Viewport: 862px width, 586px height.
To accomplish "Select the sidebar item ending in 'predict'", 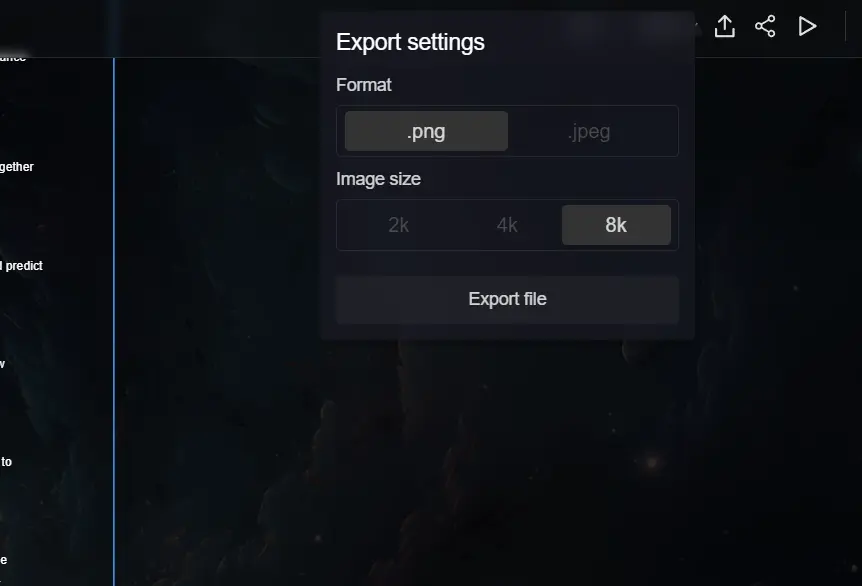I will point(22,266).
